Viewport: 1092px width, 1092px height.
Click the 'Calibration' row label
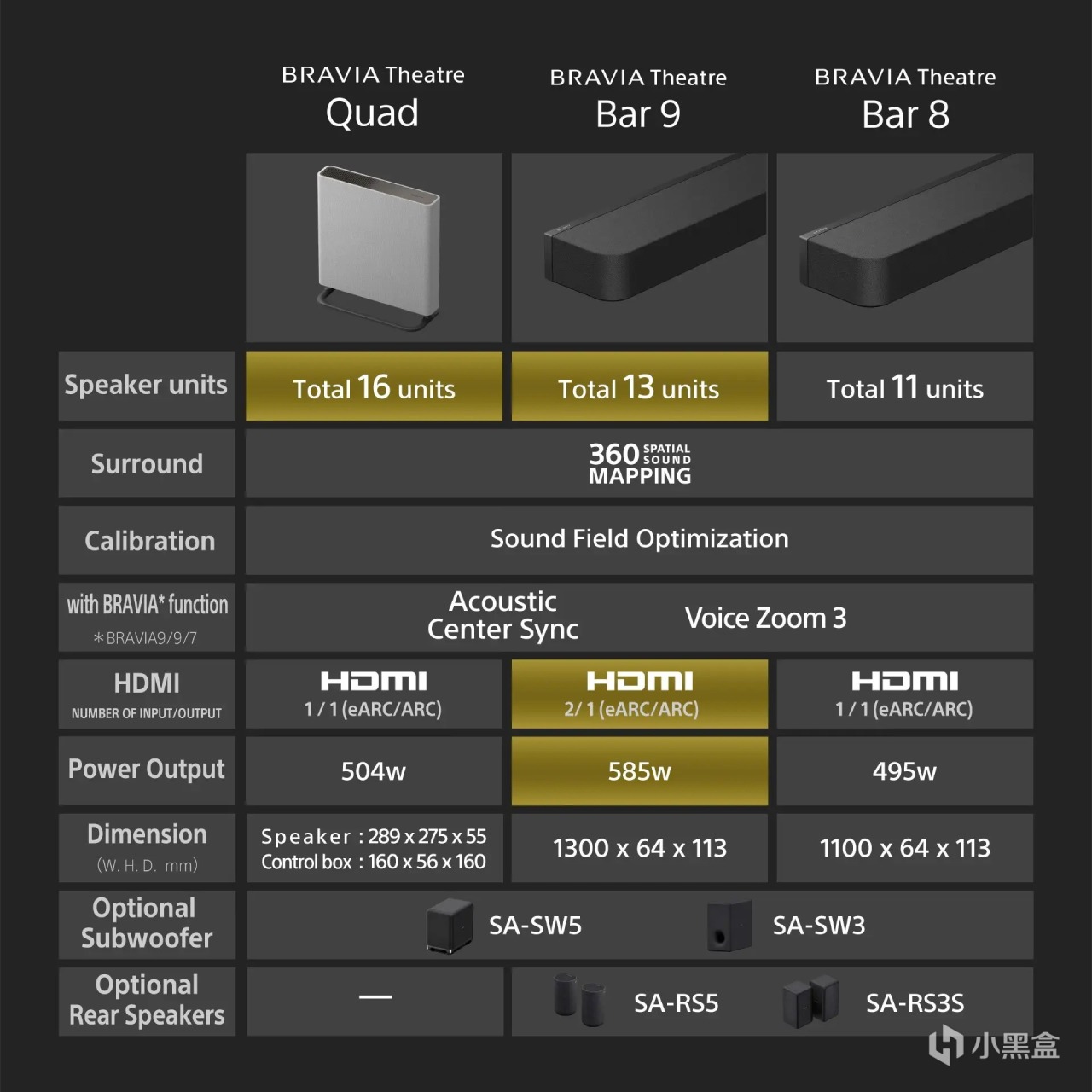tap(149, 541)
